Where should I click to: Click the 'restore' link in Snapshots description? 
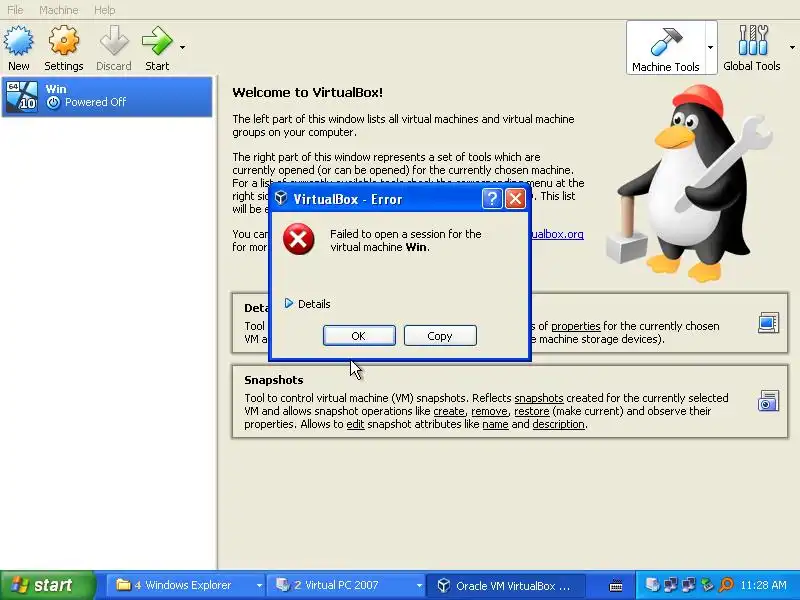click(x=532, y=411)
